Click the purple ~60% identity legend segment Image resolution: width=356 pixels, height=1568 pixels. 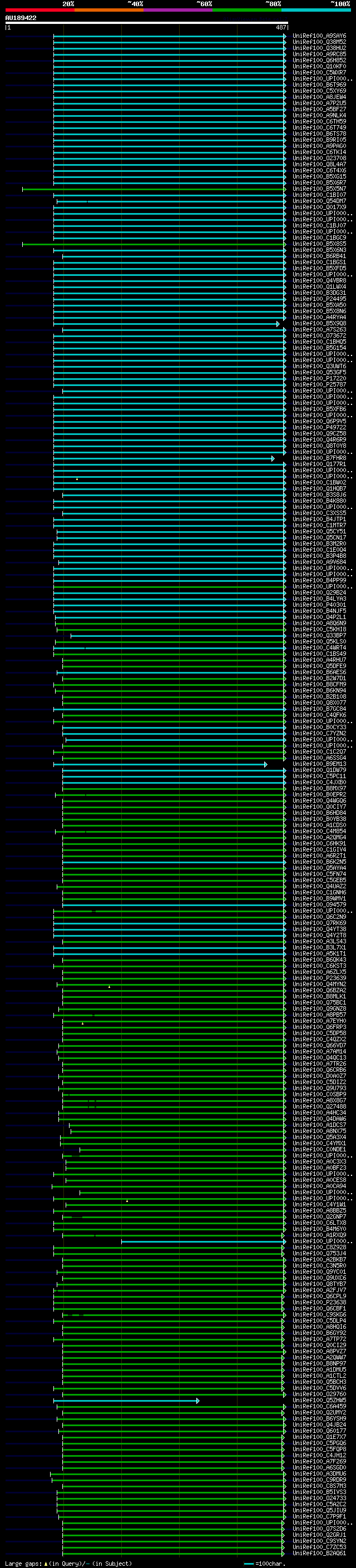[x=177, y=10]
